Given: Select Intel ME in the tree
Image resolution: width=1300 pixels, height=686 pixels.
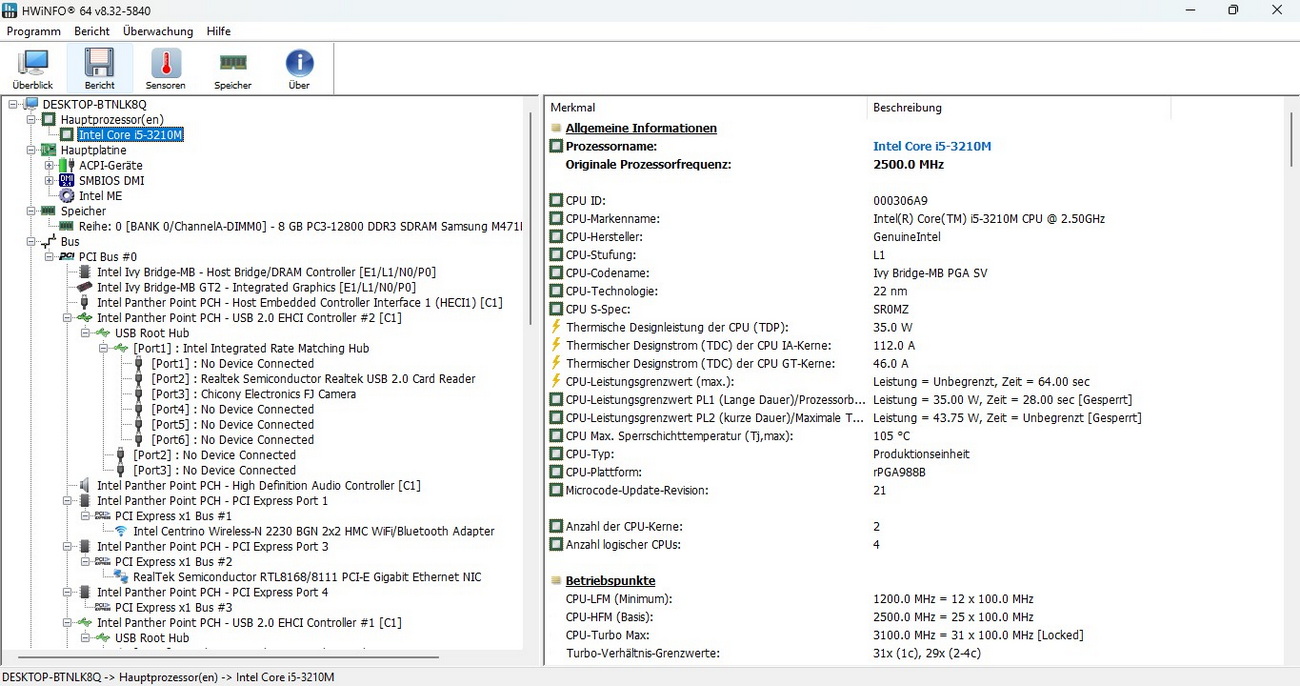Looking at the screenshot, I should click(x=100, y=196).
